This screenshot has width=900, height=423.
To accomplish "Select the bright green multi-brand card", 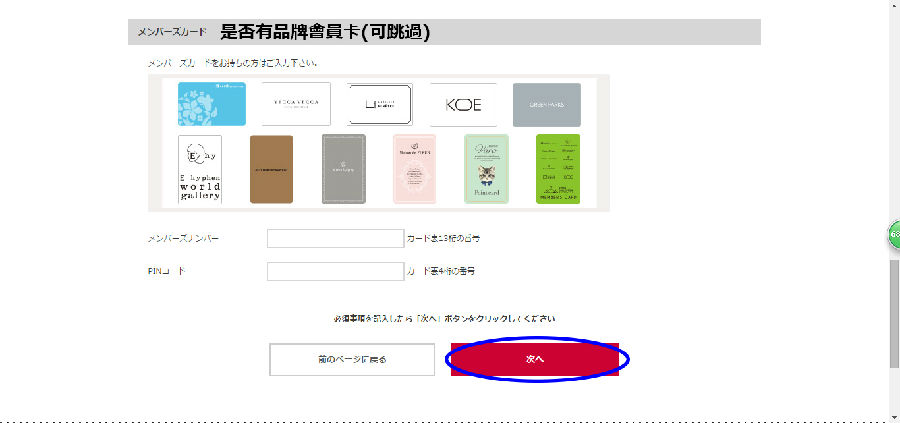I will tap(558, 169).
